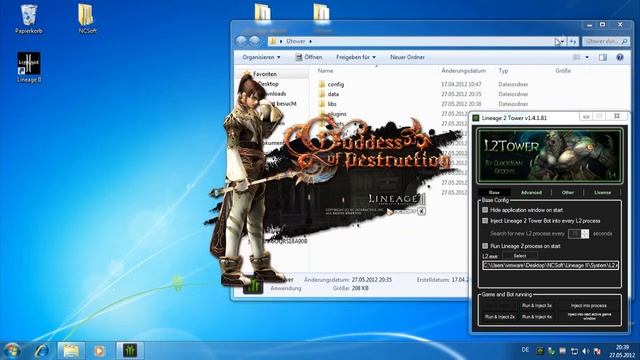
Task: Click the DE language indicator
Action: [525, 350]
